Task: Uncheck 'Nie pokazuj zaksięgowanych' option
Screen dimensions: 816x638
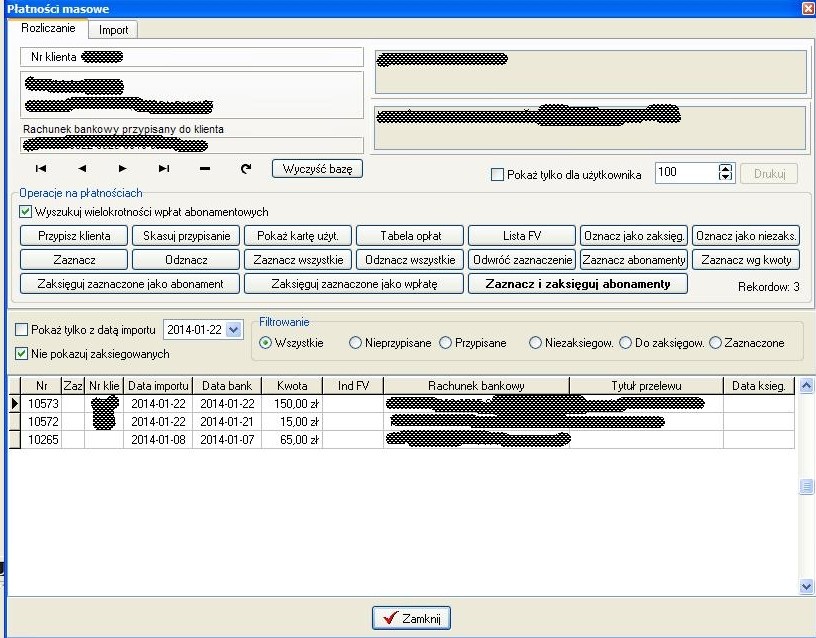Action: point(22,353)
